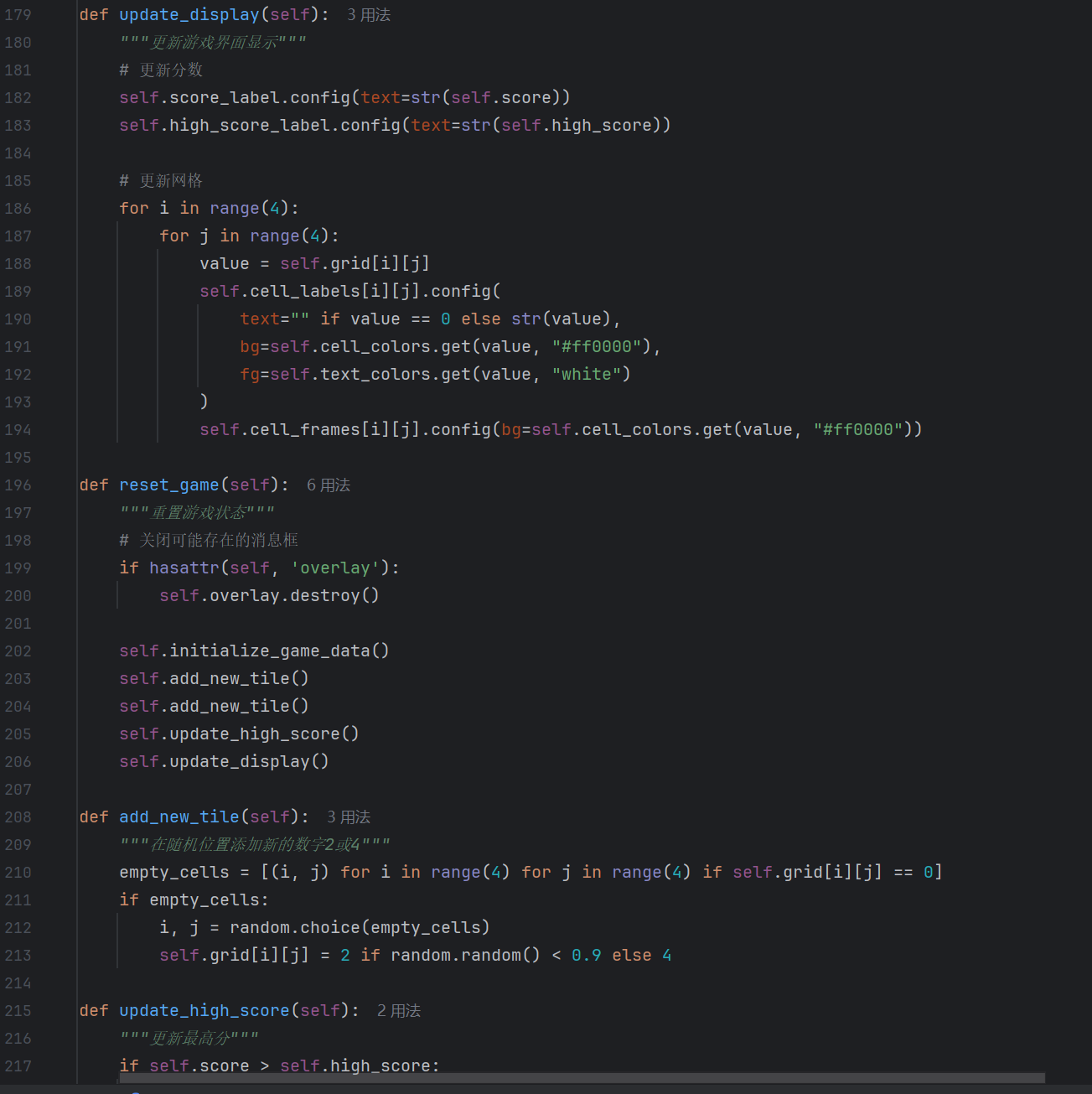Open the "3 用法" usages hint beside update_display
The height and width of the screenshot is (1094, 1092).
coord(369,15)
